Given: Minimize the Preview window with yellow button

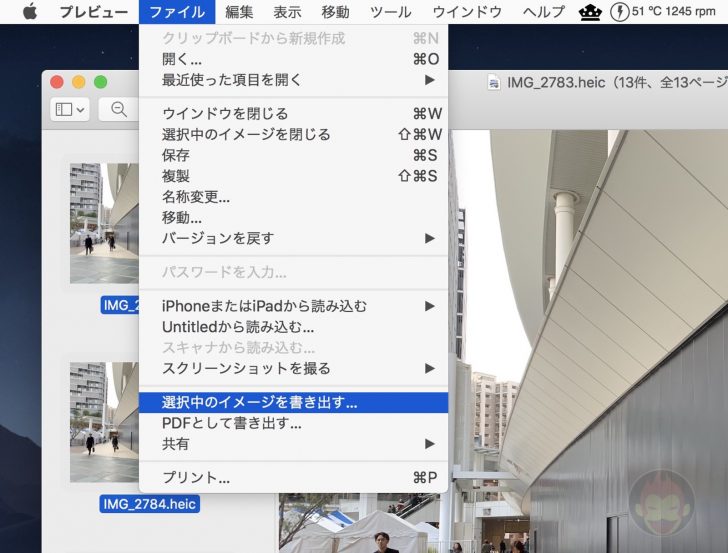Looking at the screenshot, I should pyautogui.click(x=78, y=82).
